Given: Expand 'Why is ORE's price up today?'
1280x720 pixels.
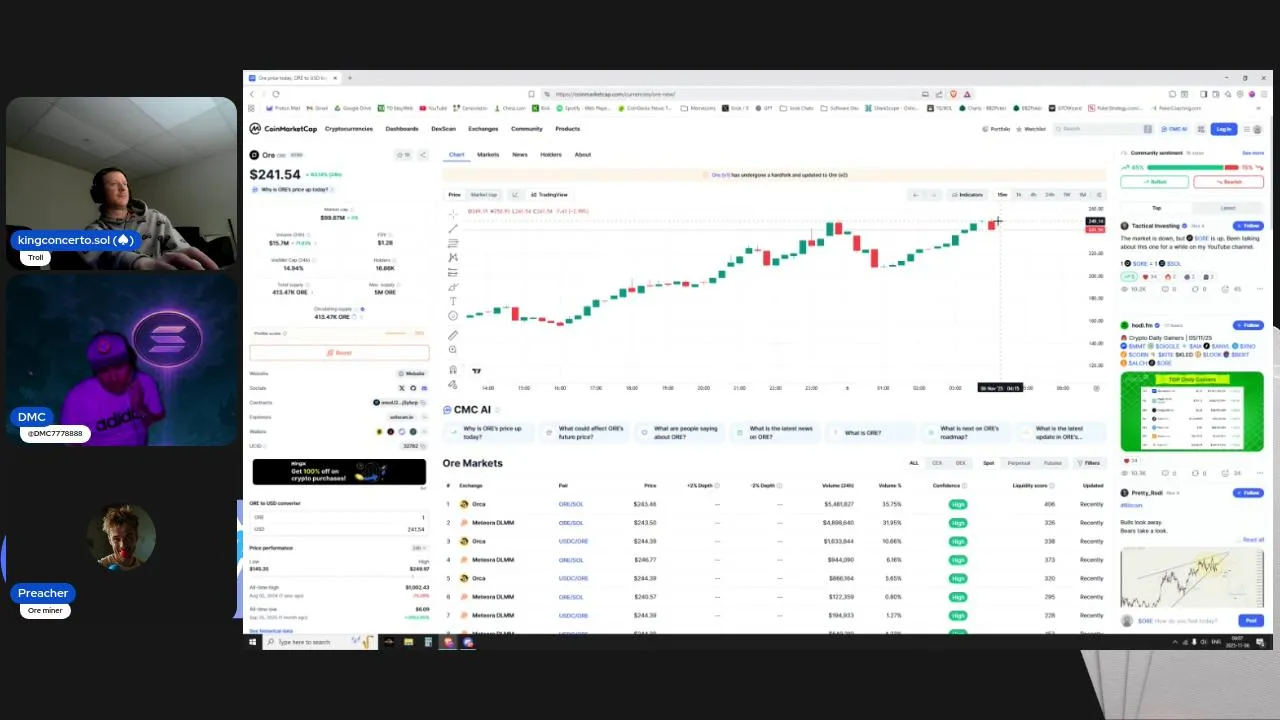Looking at the screenshot, I should tap(295, 189).
